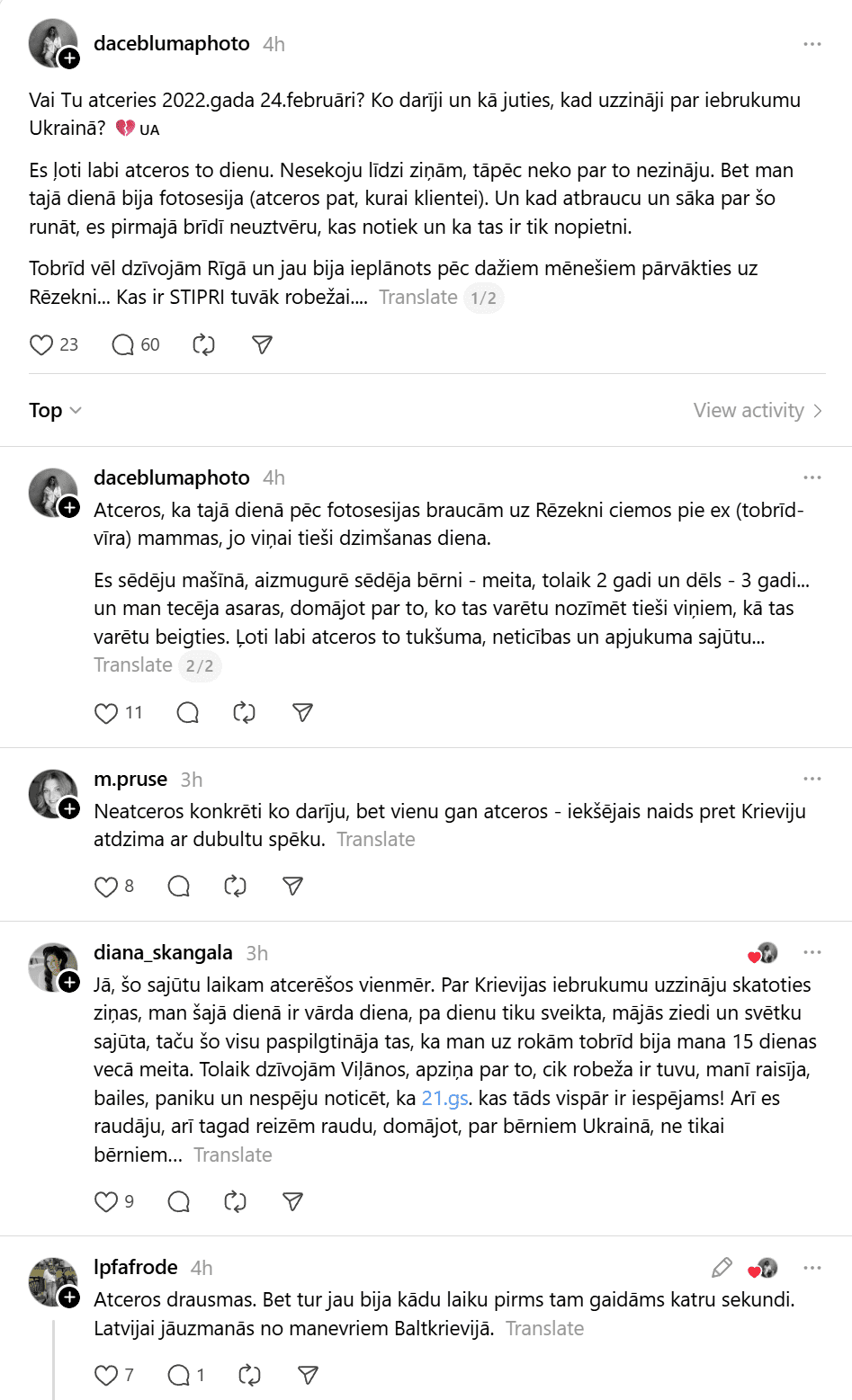Viewport: 852px width, 1400px height.
Task: Repost the main daceblumaphoto post
Action: pyautogui.click(x=204, y=344)
